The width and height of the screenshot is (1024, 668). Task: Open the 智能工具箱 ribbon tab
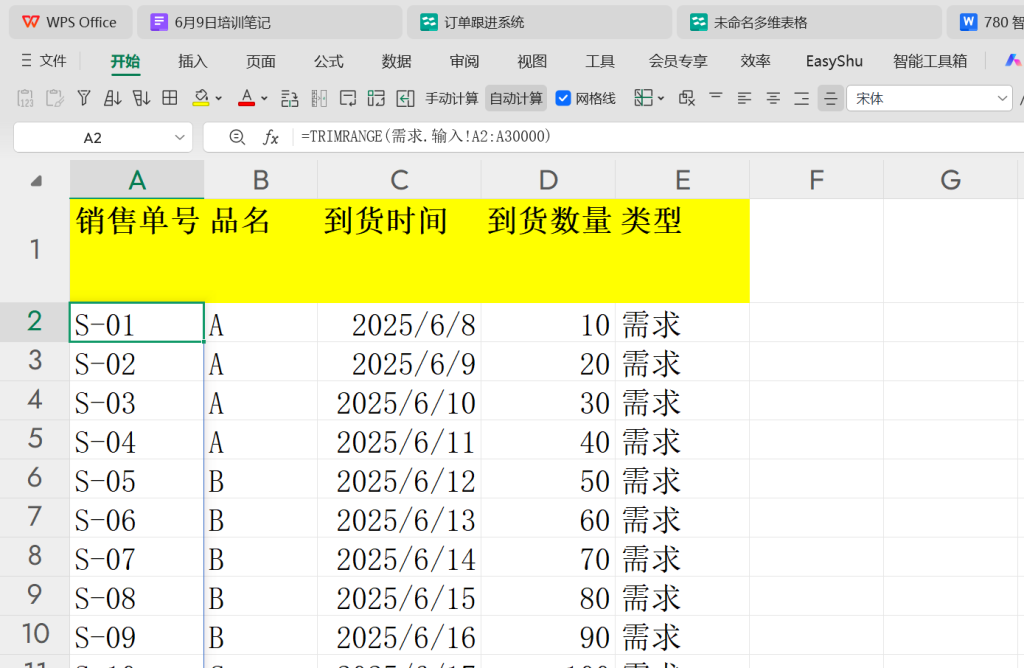[930, 61]
